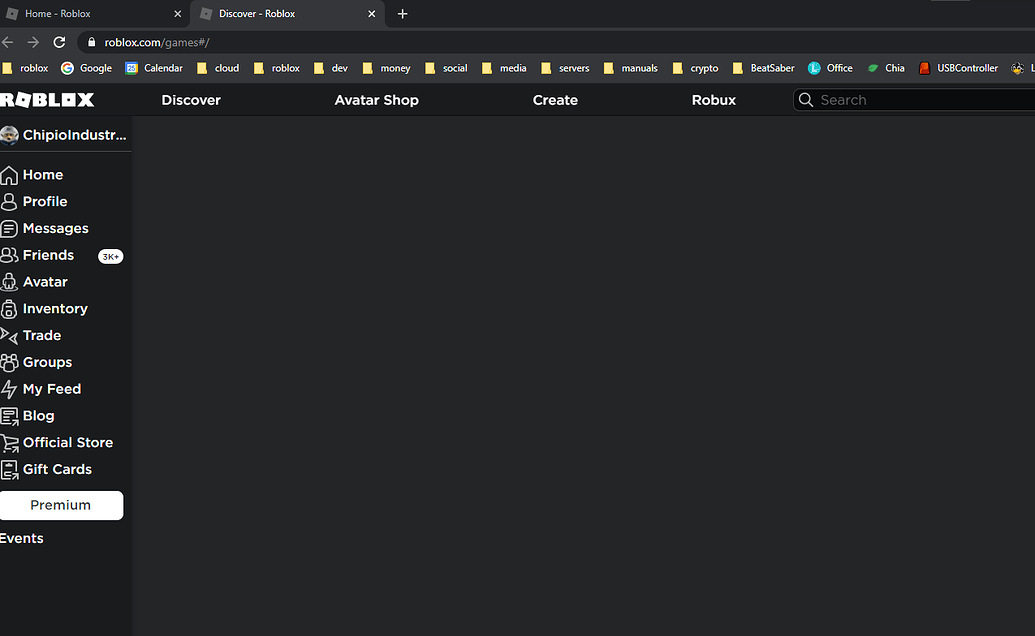Open your ChipioIndustries profile avatar
This screenshot has height=636, width=1035.
(x=10, y=134)
